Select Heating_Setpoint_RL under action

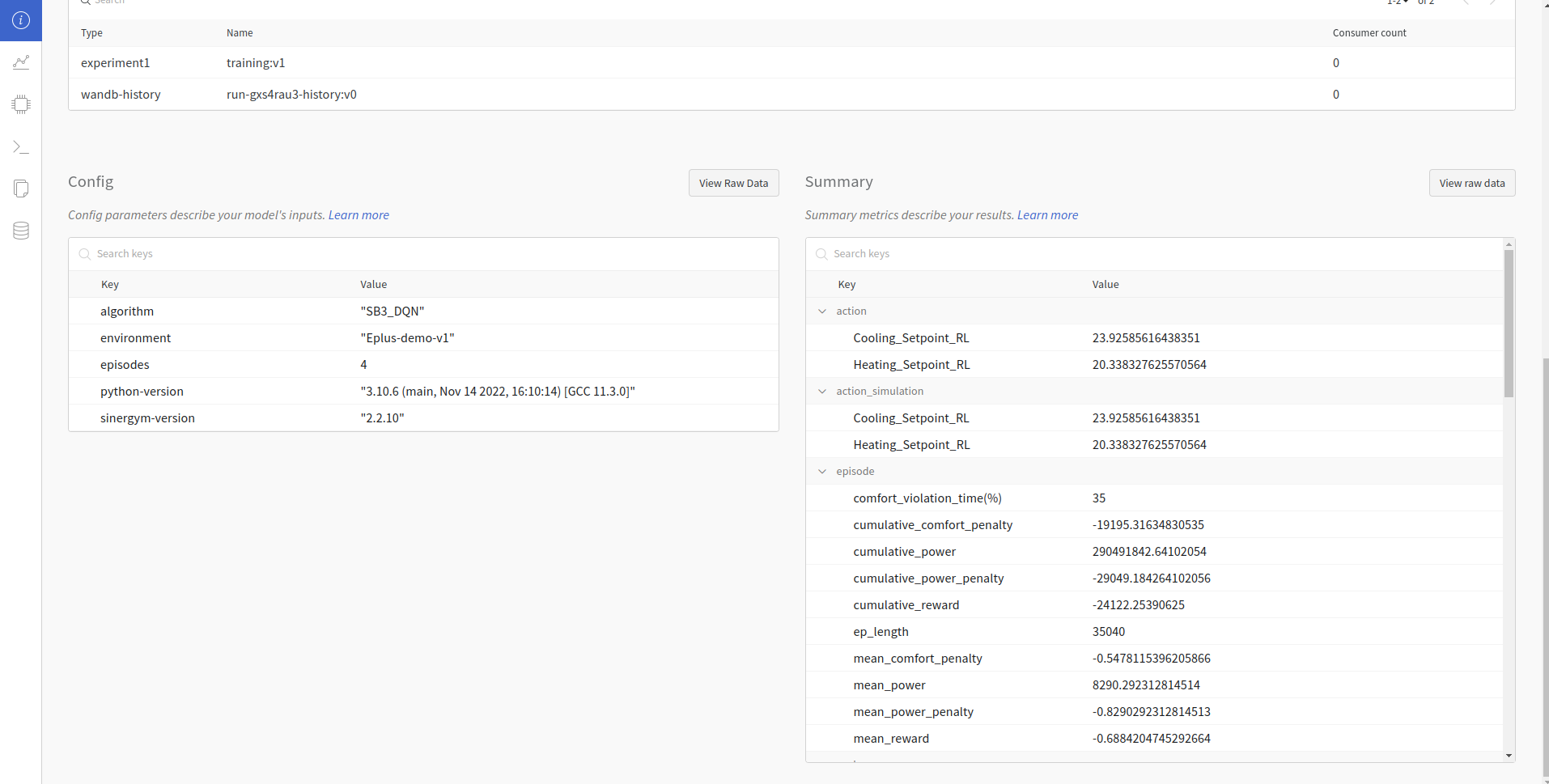[911, 365]
